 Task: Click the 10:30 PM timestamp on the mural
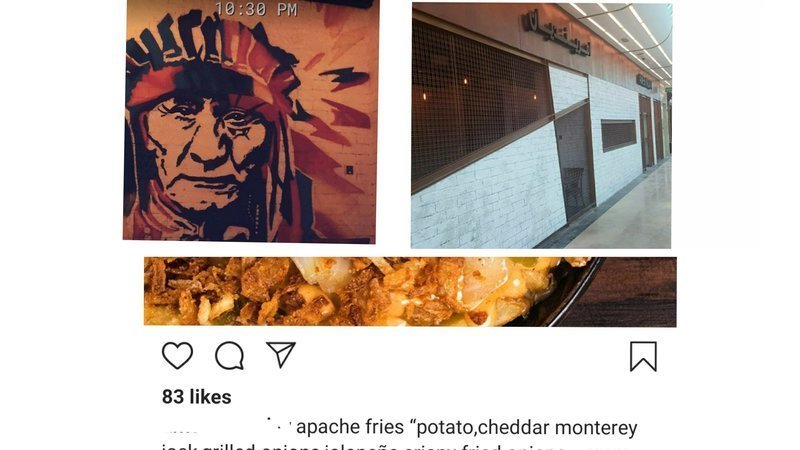tap(256, 9)
